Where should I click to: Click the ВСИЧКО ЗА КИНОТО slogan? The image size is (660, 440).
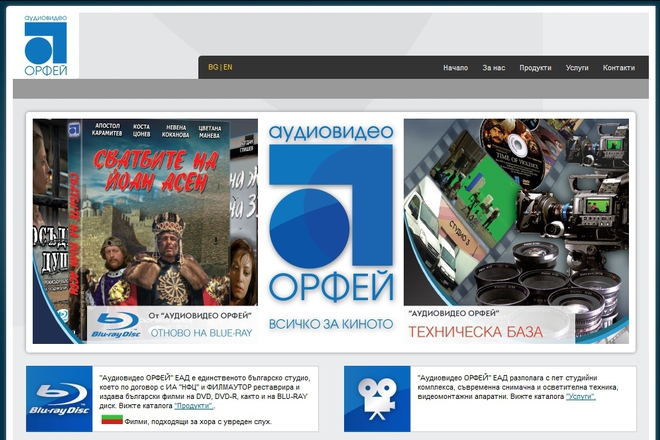[331, 324]
